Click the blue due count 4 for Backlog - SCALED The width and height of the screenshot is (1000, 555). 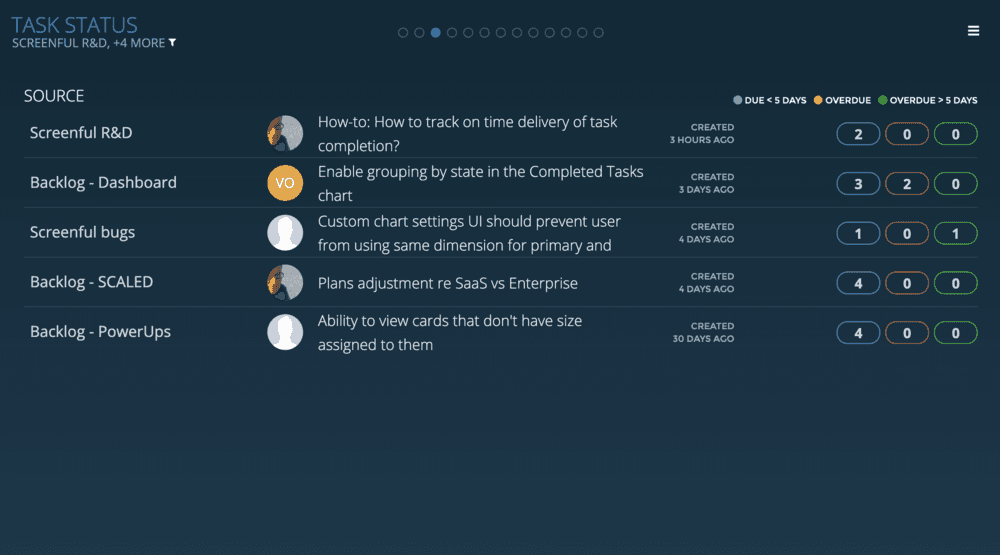pos(858,283)
